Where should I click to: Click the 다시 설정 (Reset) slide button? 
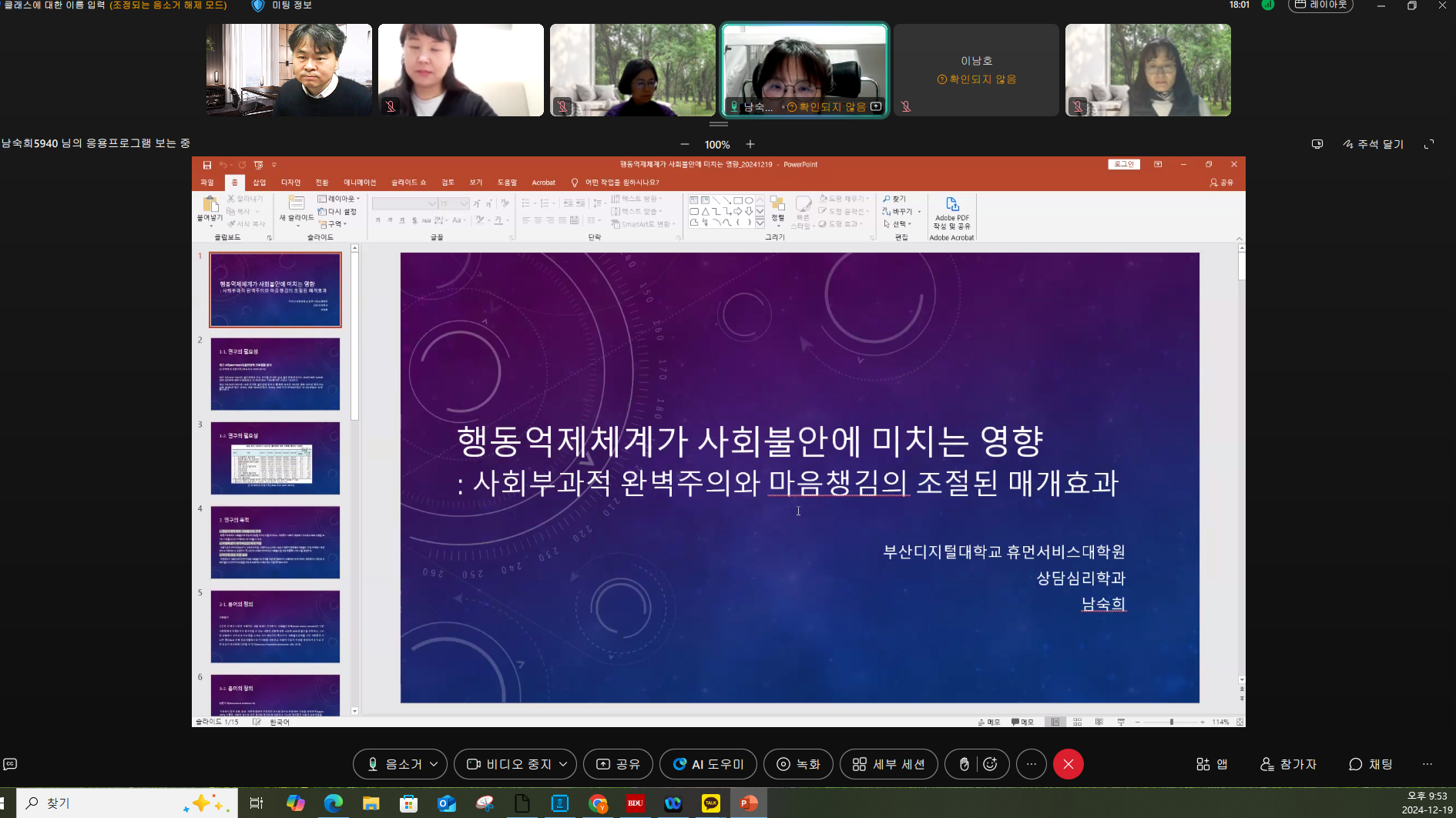coord(337,212)
